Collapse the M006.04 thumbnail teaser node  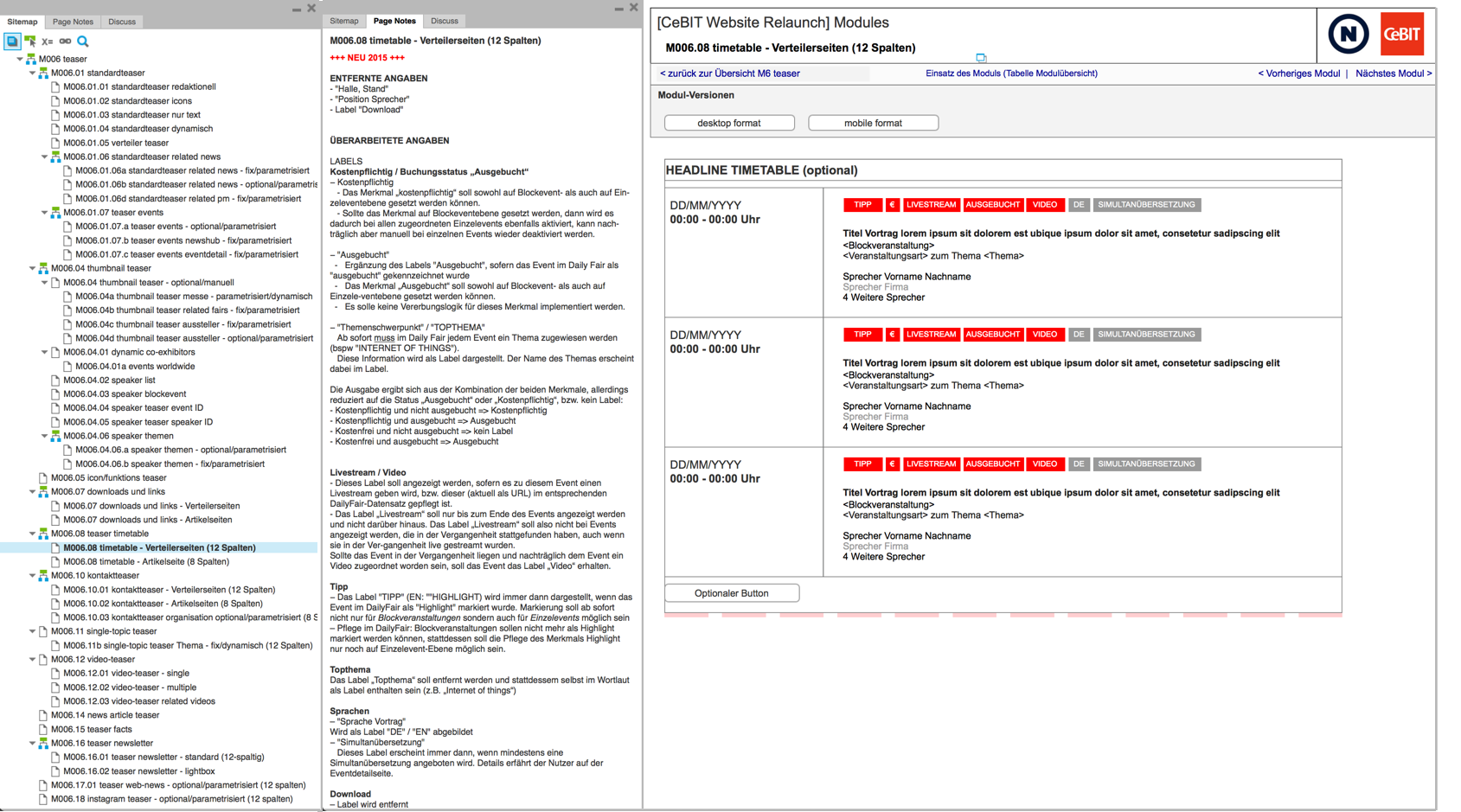[32, 268]
